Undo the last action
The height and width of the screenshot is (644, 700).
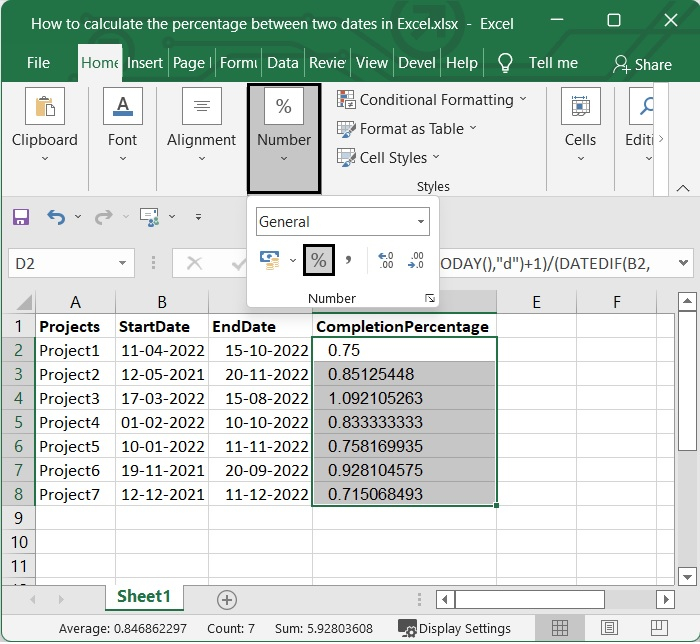pos(56,217)
